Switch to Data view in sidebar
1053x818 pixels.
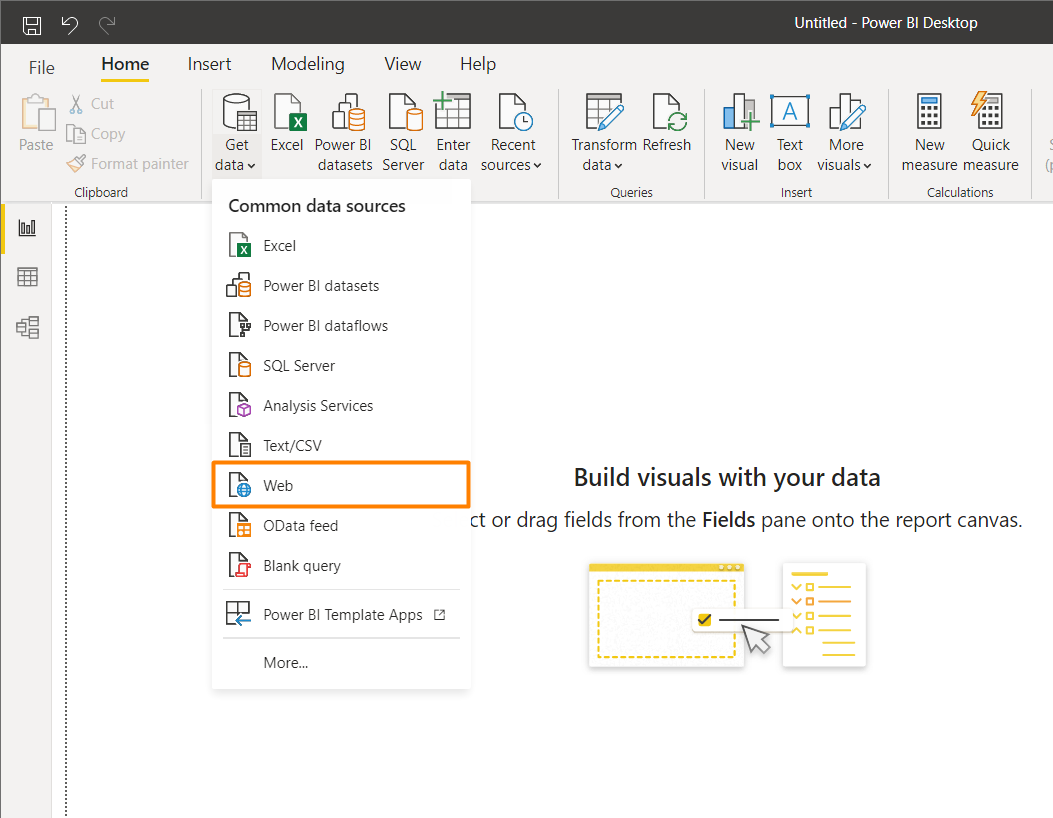tap(28, 277)
